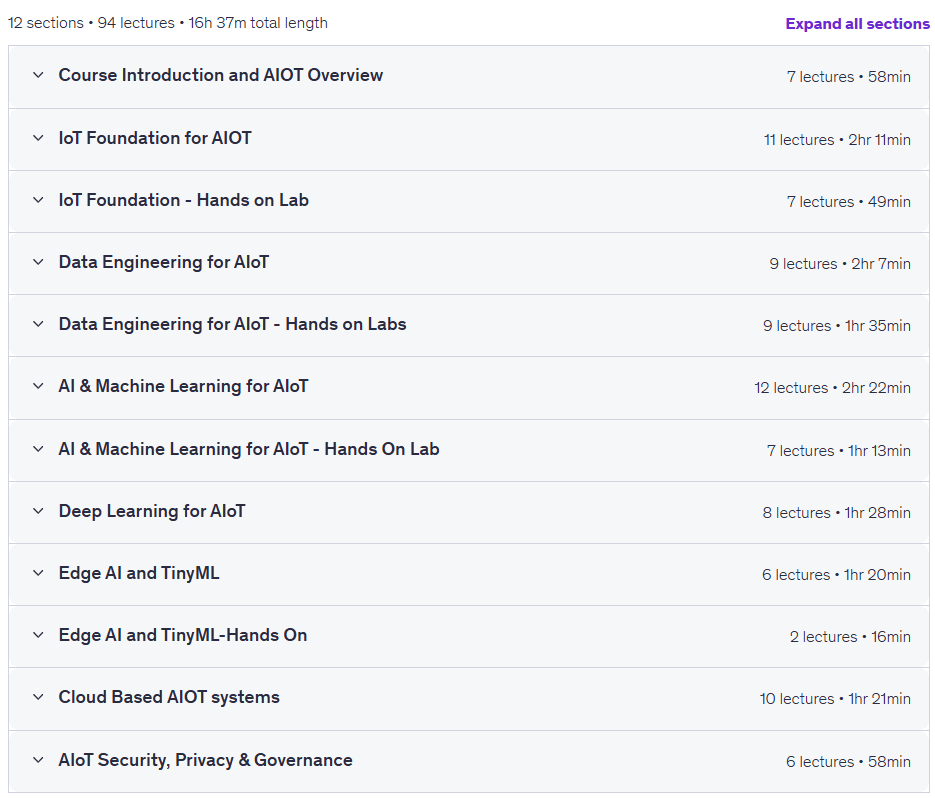Select Cloud Based AIOT systems title
Image resolution: width=935 pixels, height=798 pixels.
(x=169, y=697)
